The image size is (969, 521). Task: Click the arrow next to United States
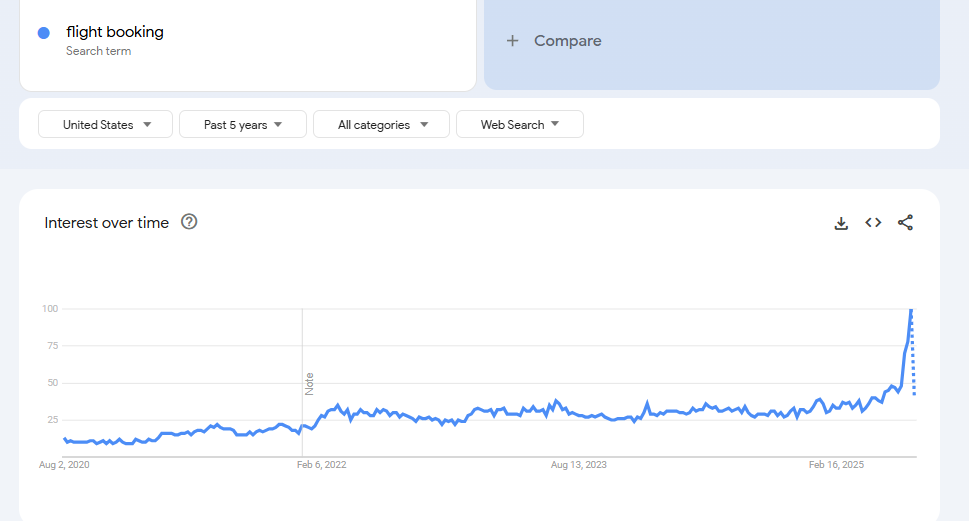(x=147, y=124)
